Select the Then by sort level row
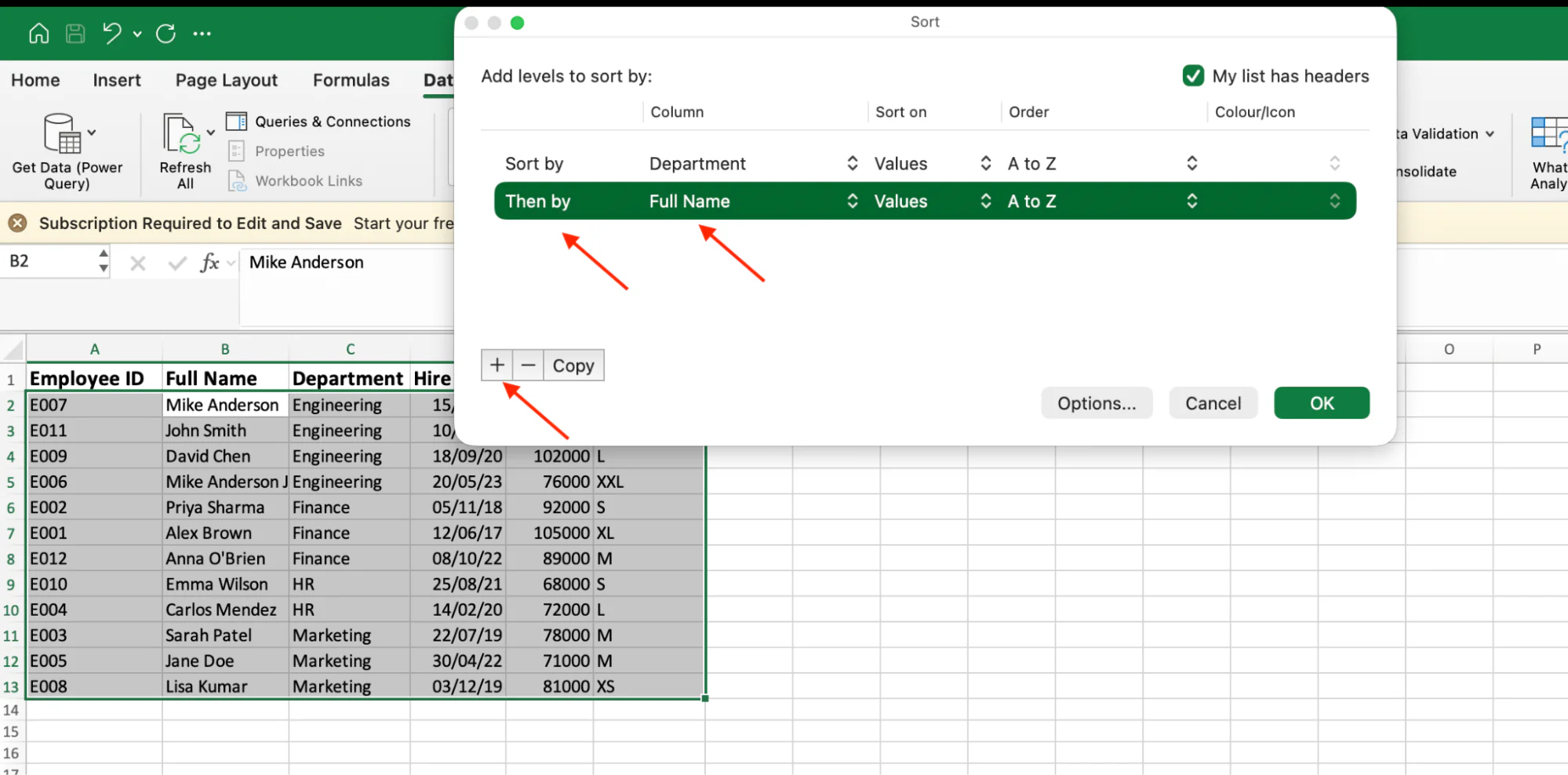1568x775 pixels. (925, 202)
